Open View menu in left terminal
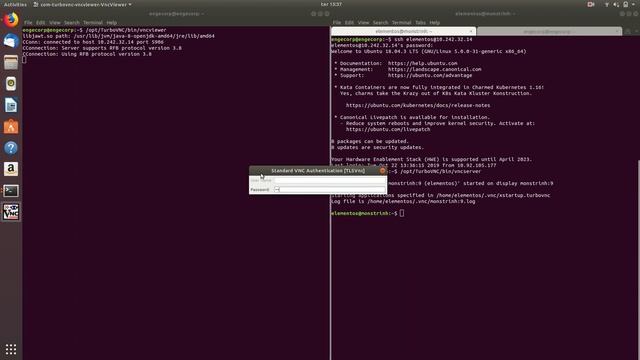640x360 pixels. pyautogui.click(x=55, y=23)
